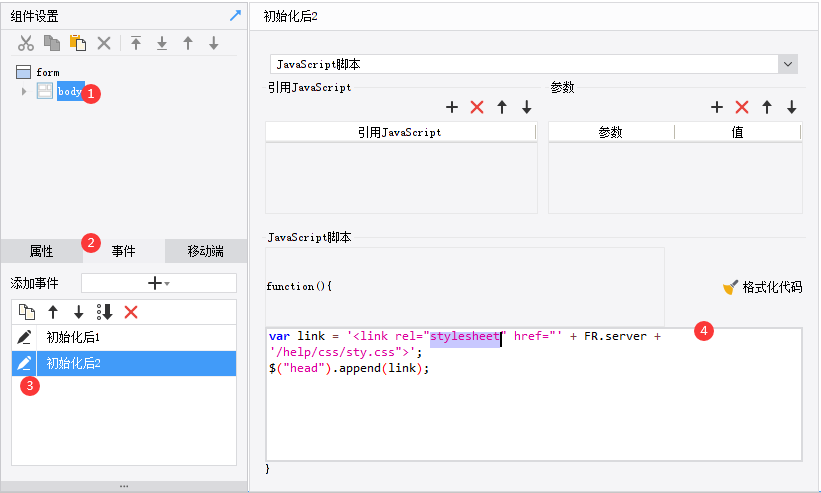Switch to the 属性 tab
The width and height of the screenshot is (821, 493).
[x=42, y=251]
